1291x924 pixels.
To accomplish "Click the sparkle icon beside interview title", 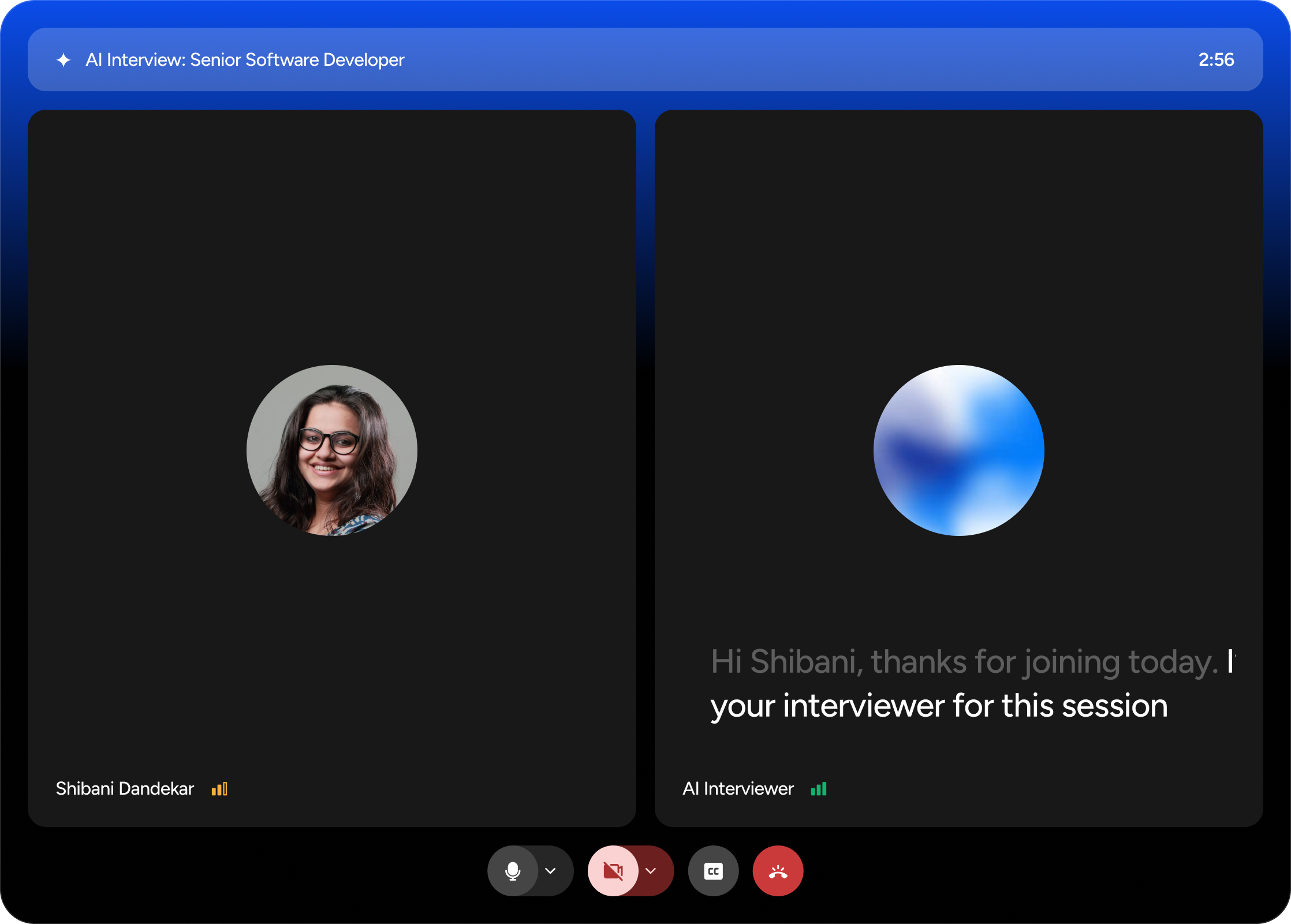I will pos(64,59).
